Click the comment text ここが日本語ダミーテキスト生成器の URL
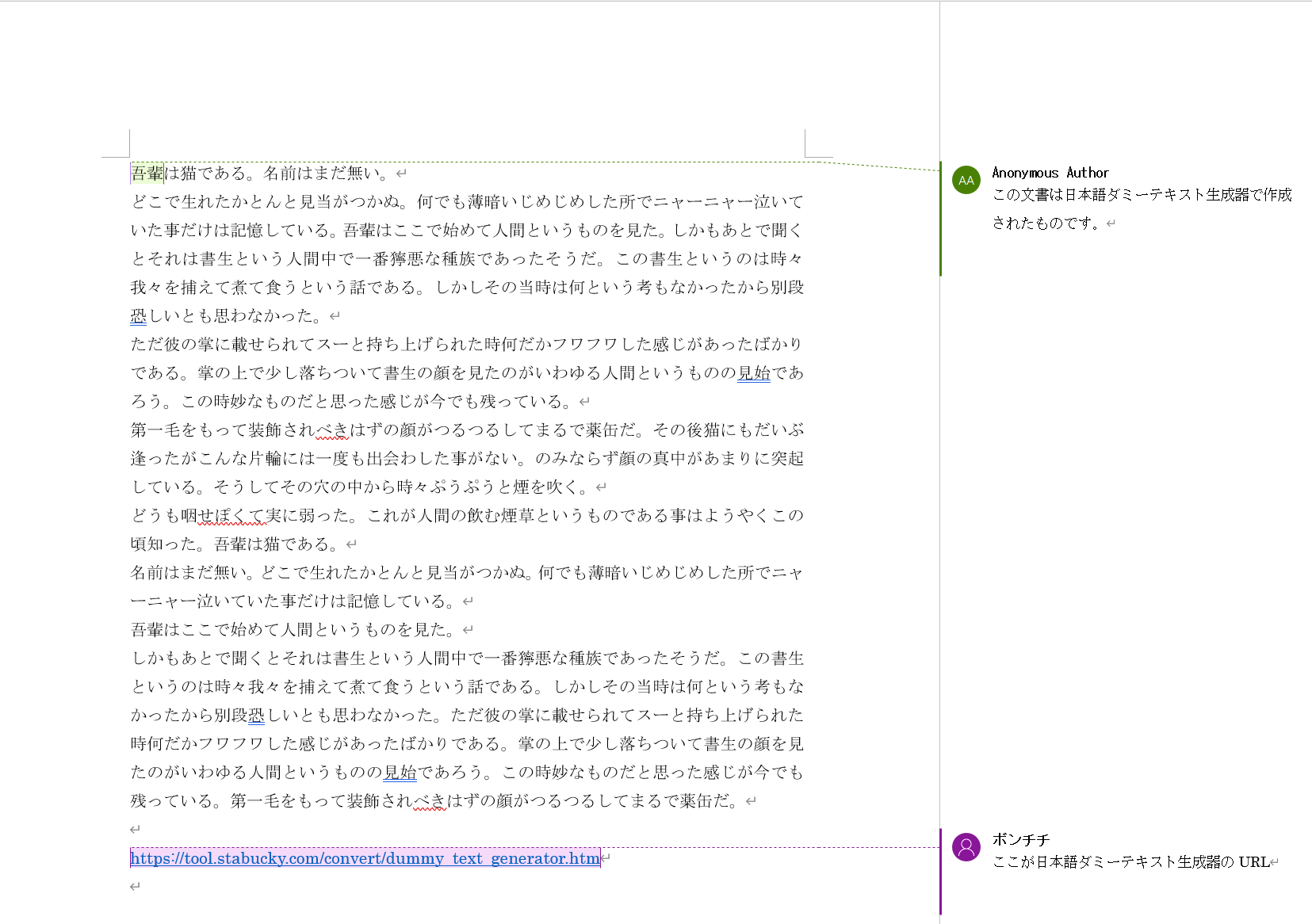This screenshot has height=924, width=1312. [1130, 862]
